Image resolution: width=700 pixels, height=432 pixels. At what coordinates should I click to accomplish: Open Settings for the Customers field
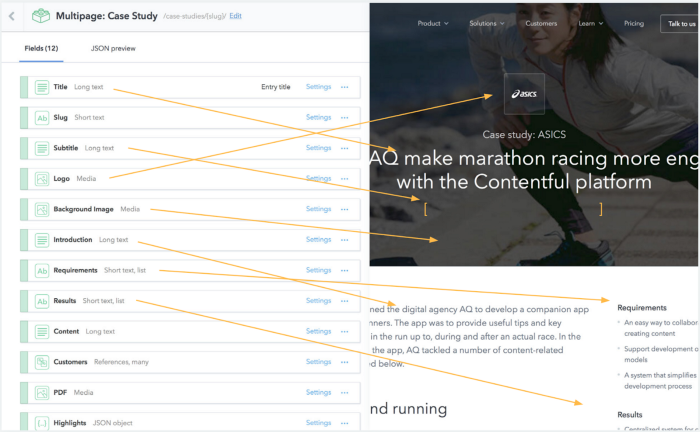[318, 362]
